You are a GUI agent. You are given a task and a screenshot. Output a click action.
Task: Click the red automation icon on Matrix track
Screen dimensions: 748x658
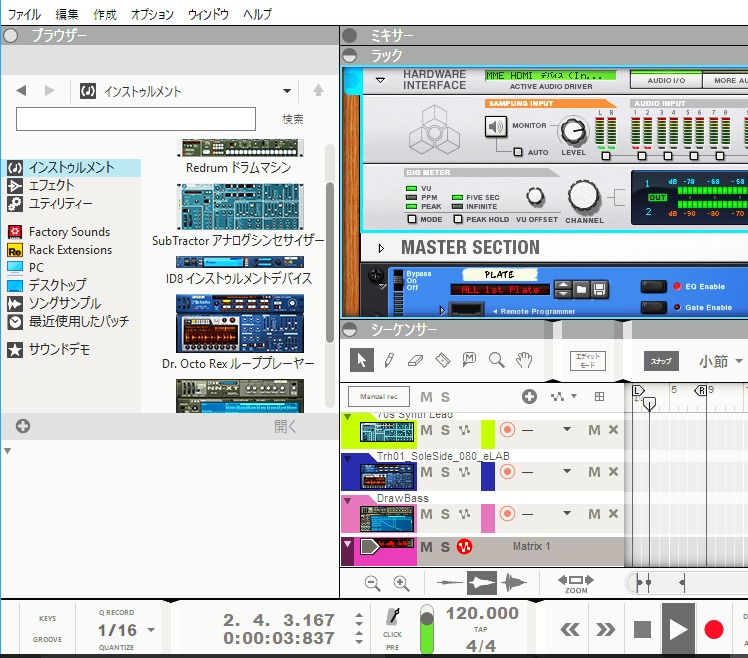point(464,547)
